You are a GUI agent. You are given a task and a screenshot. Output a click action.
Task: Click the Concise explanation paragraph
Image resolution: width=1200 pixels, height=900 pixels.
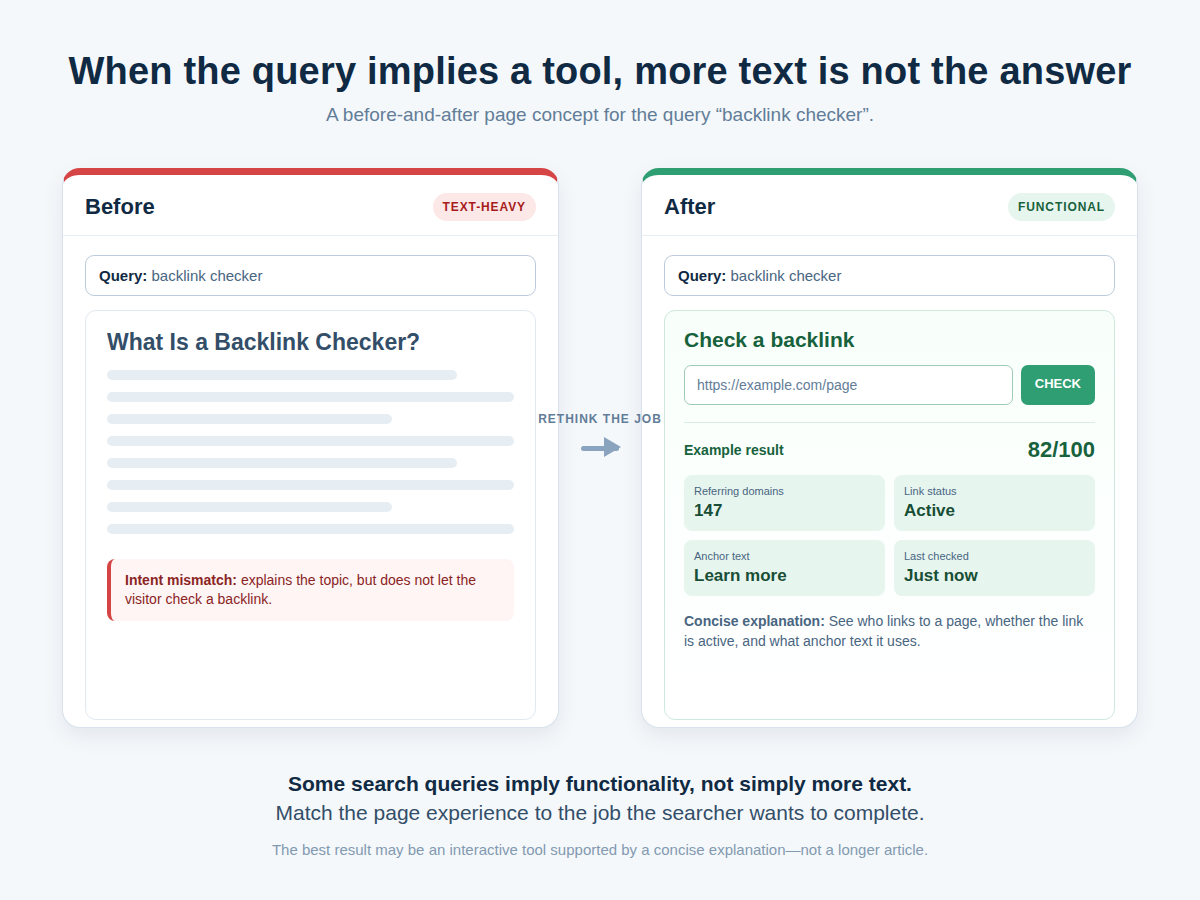click(x=884, y=631)
